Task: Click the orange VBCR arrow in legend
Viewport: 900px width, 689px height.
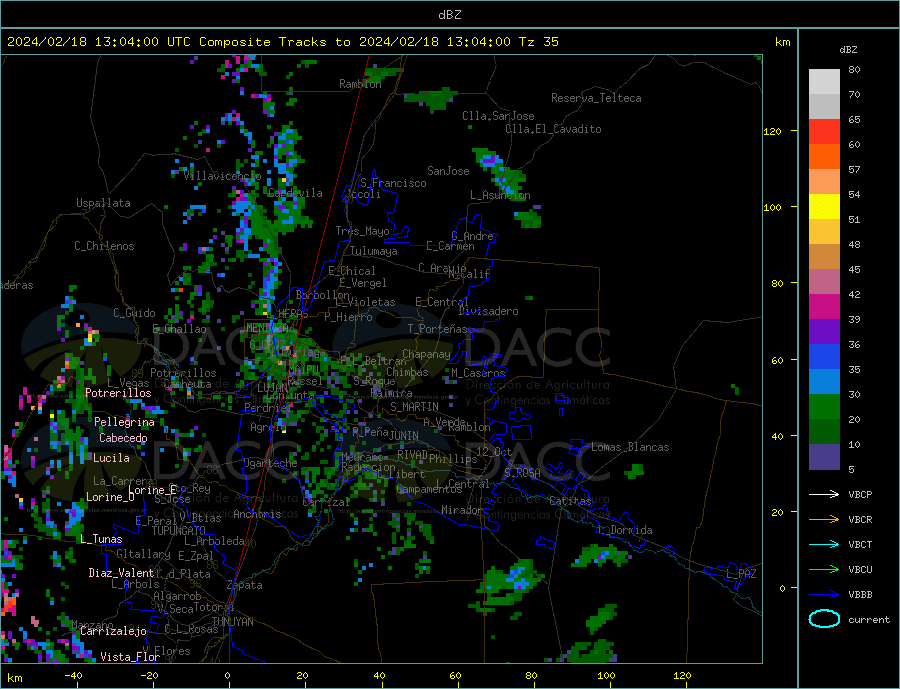Action: 824,520
